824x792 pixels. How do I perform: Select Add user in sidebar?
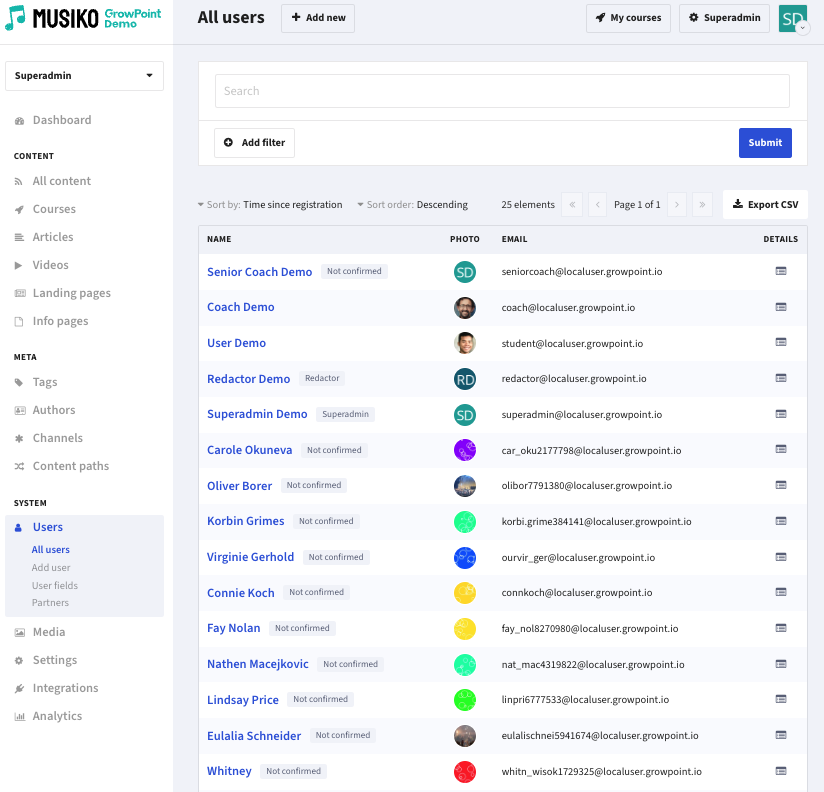point(51,567)
